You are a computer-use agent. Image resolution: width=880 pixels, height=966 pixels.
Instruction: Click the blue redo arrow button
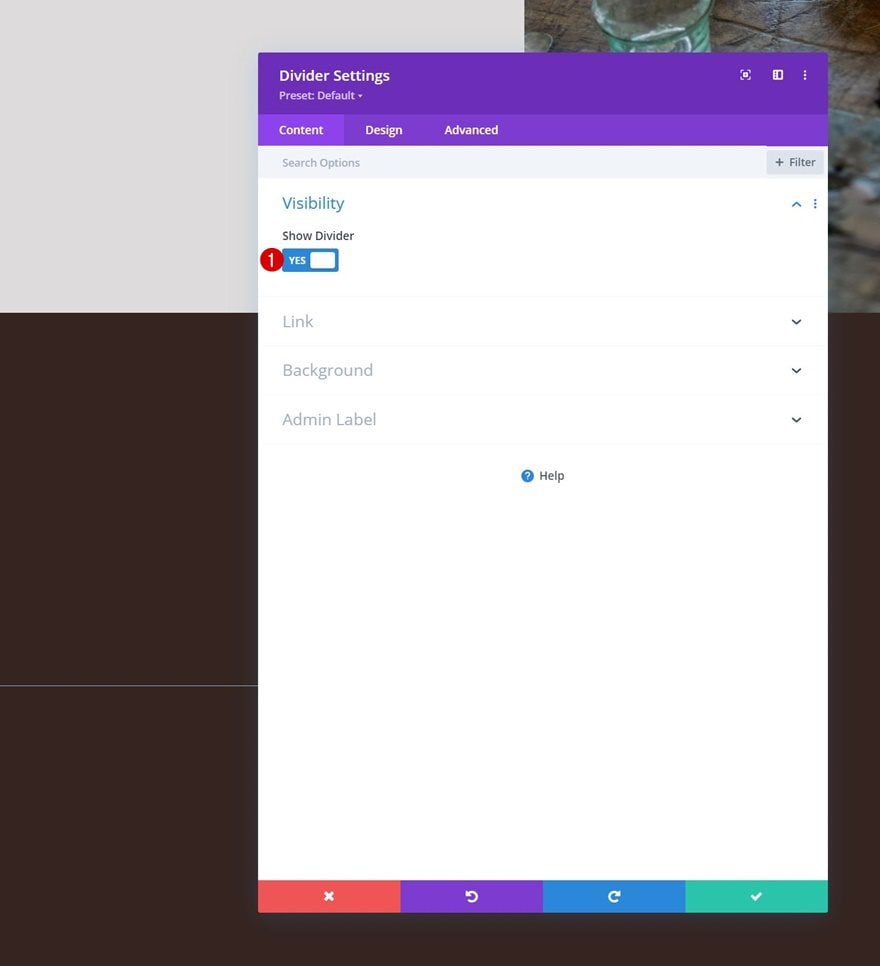[614, 896]
